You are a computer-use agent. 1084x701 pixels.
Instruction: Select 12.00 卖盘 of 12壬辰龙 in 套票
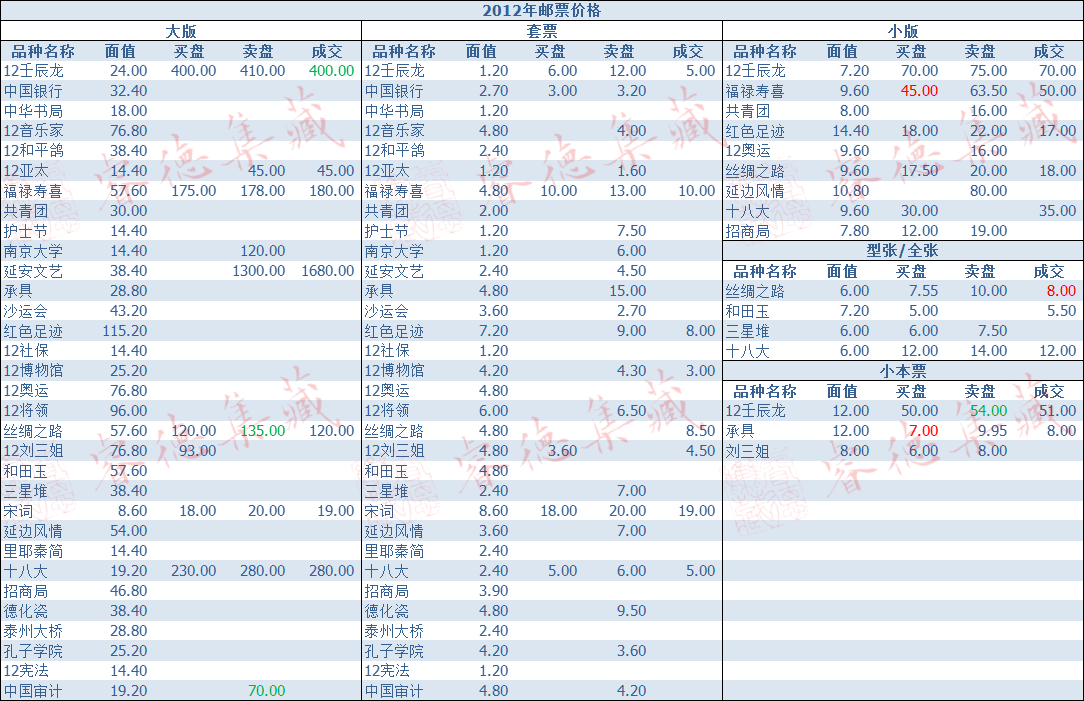click(628, 71)
